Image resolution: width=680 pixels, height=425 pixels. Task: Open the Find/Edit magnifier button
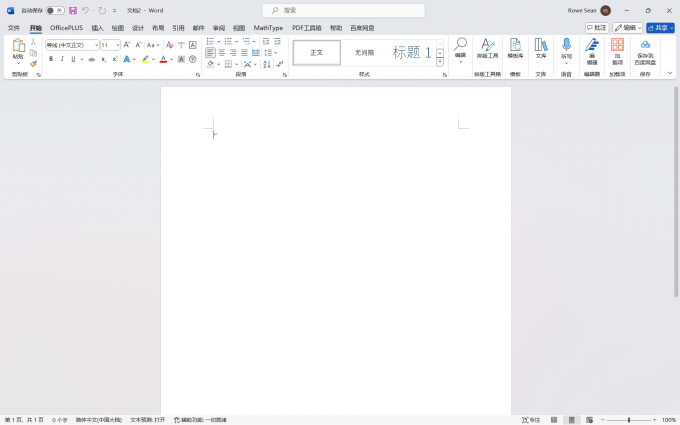(x=460, y=50)
